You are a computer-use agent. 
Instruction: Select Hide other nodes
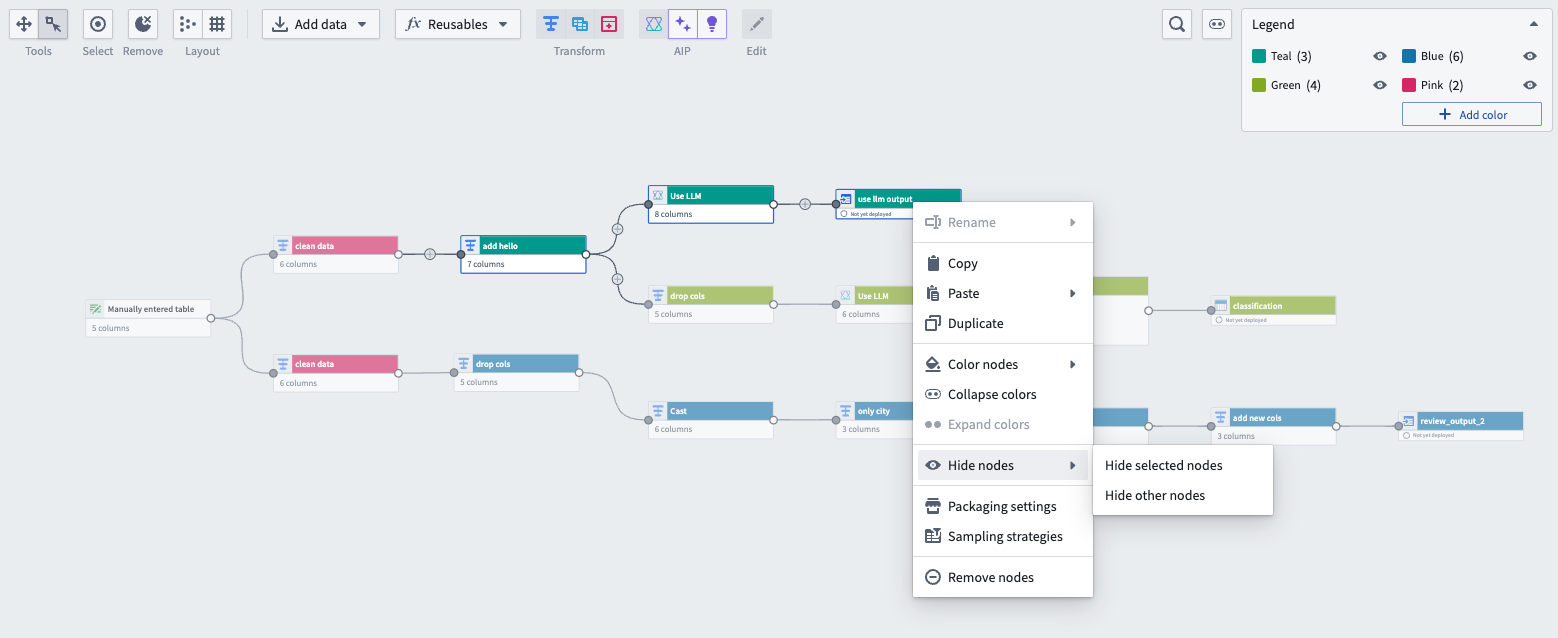[x=1183, y=495]
